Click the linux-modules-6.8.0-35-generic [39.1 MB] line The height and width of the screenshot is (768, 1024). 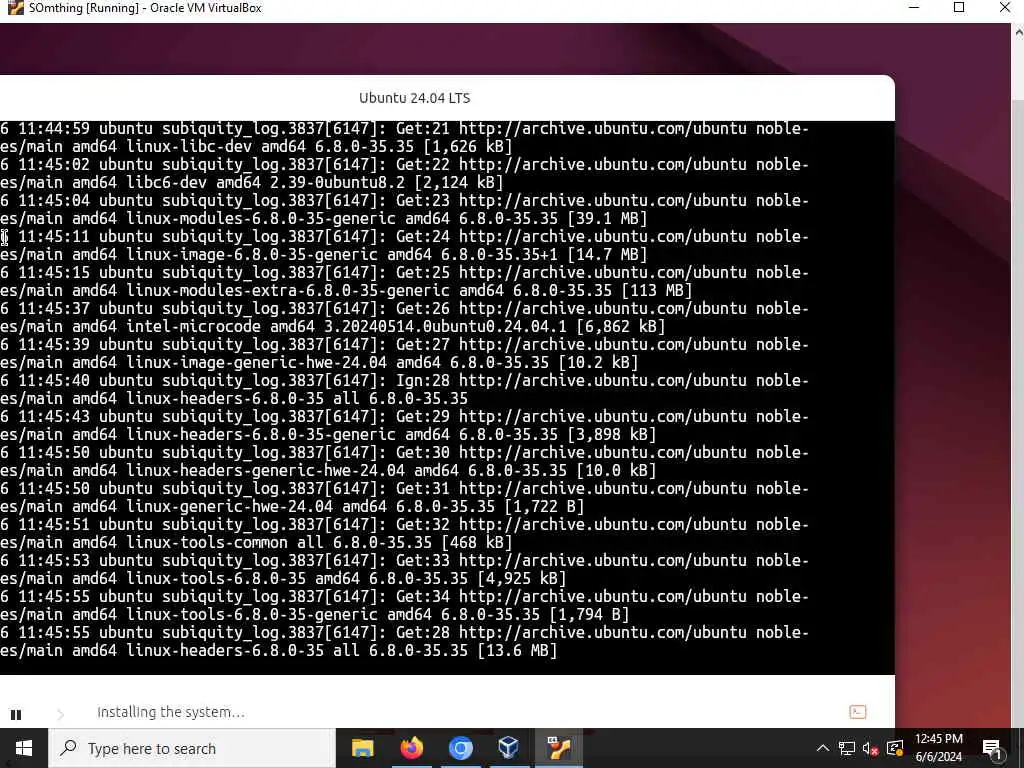[323, 219]
